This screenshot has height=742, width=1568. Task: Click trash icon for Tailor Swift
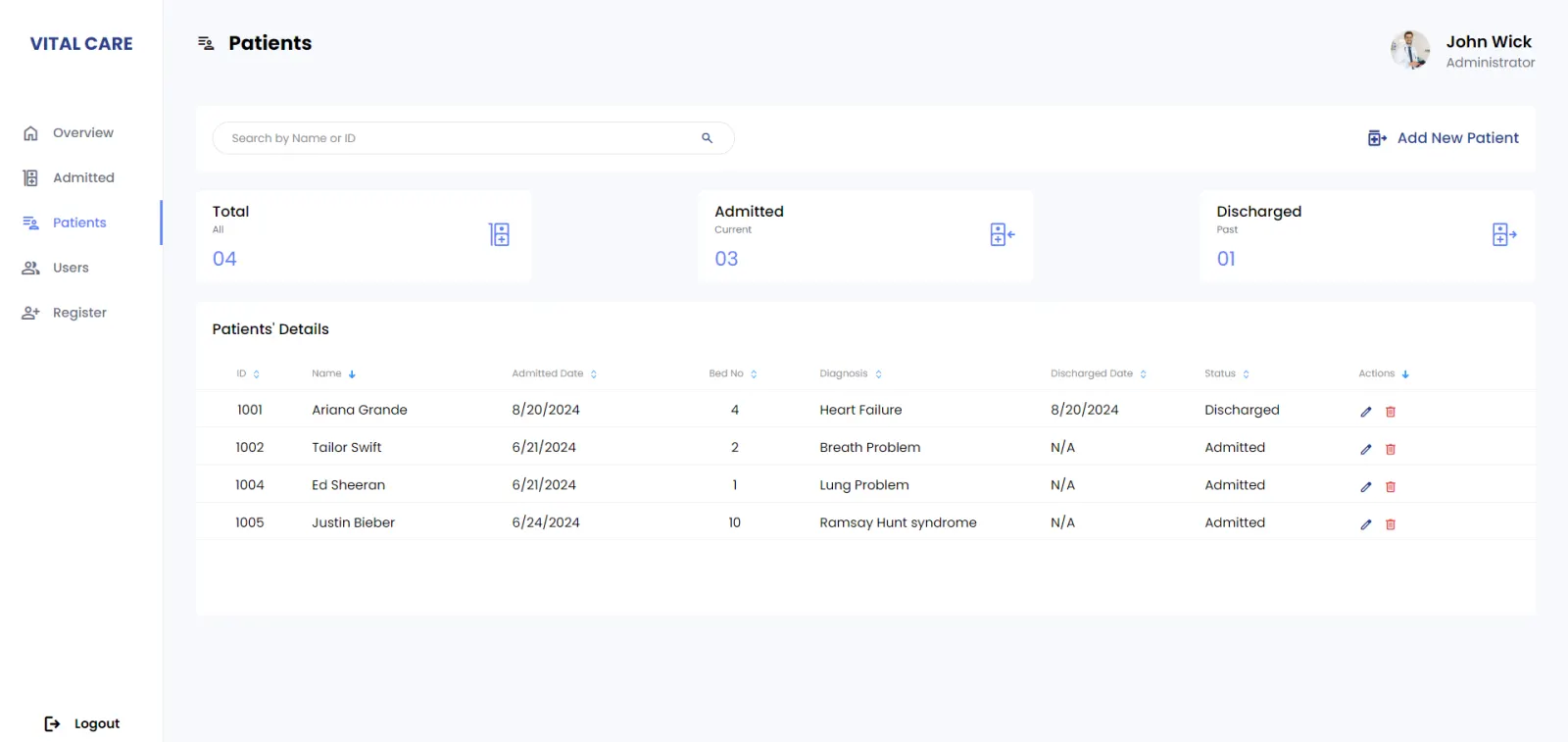(1390, 449)
